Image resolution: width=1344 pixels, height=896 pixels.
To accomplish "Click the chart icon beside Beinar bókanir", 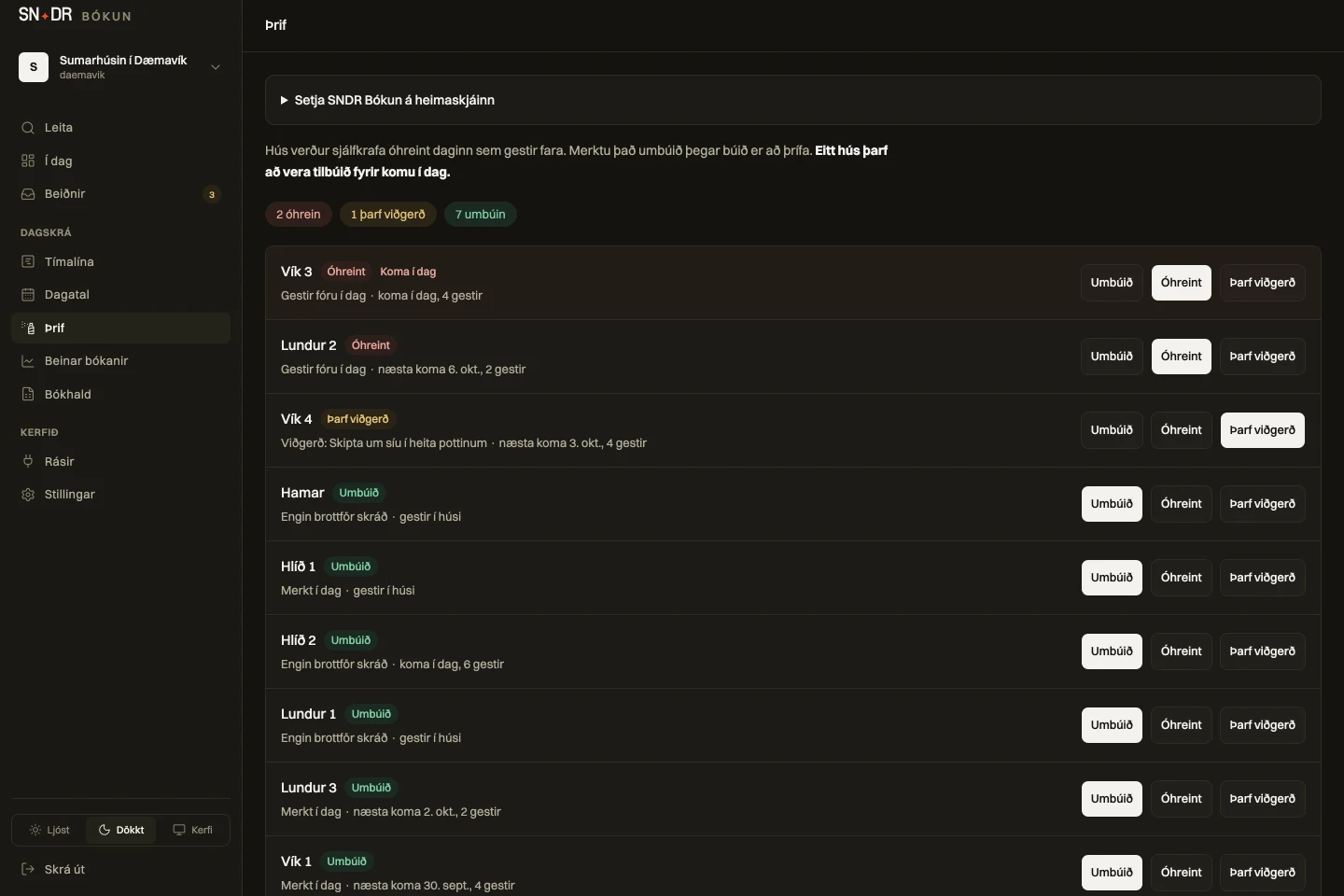I will click(28, 361).
